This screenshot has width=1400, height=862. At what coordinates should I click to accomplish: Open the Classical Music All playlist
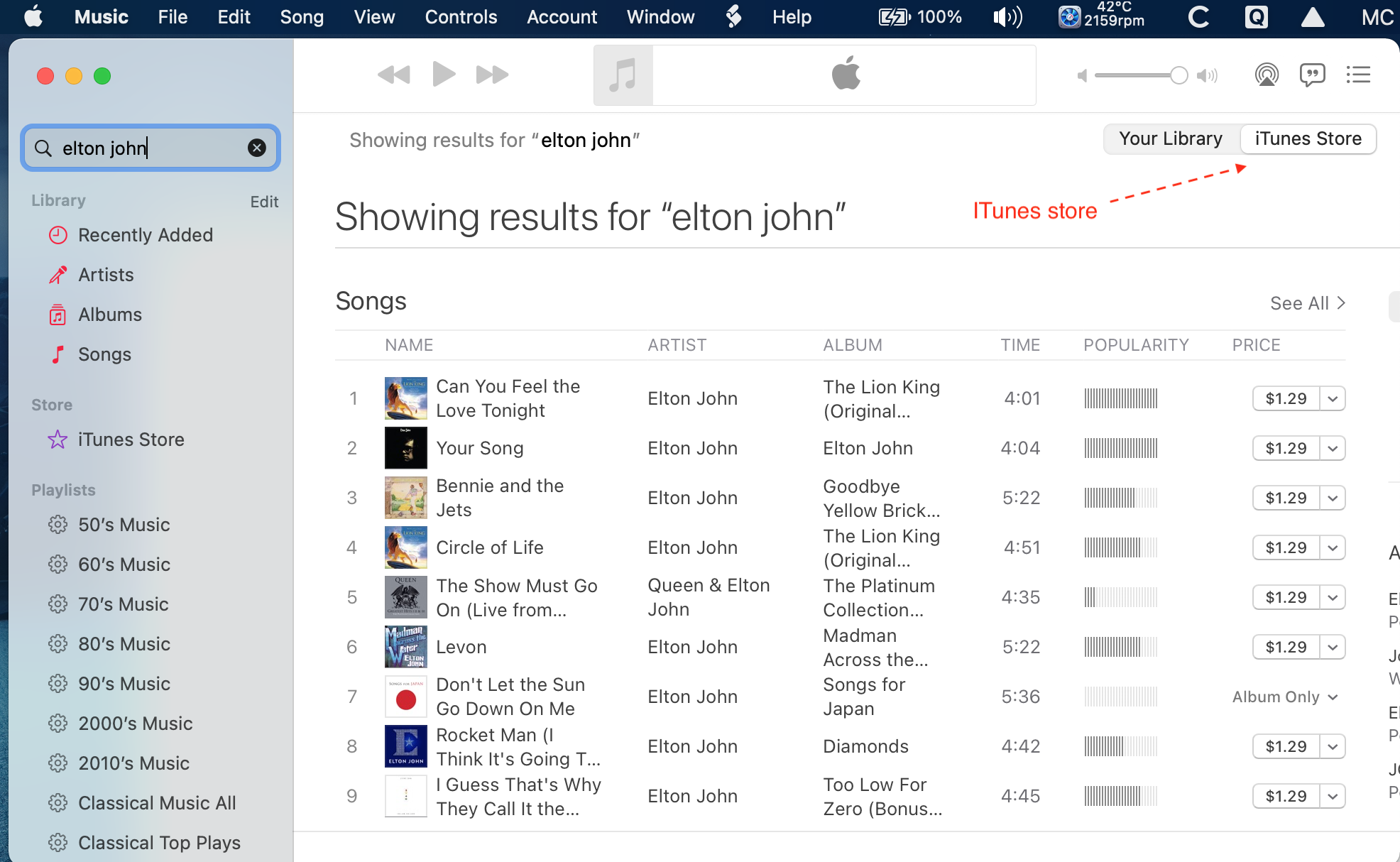point(157,803)
